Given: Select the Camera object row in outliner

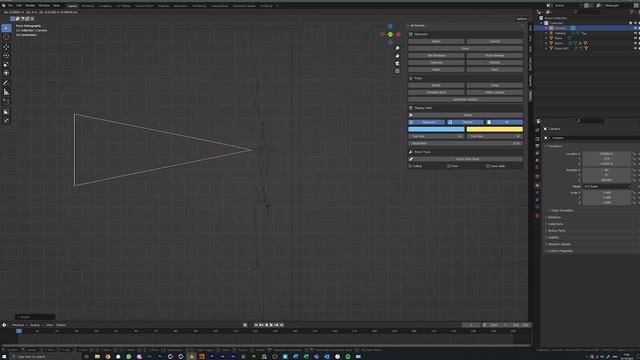Looking at the screenshot, I should pyautogui.click(x=588, y=28).
